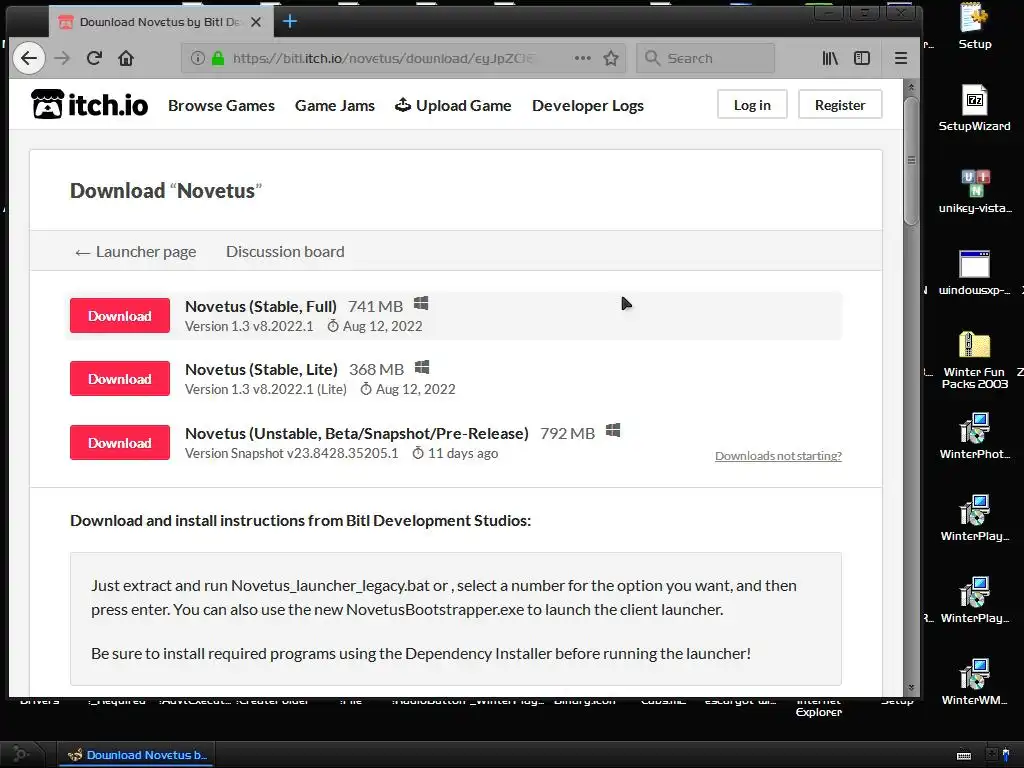Click the browser forward arrow
This screenshot has height=768, width=1024.
pos(62,58)
